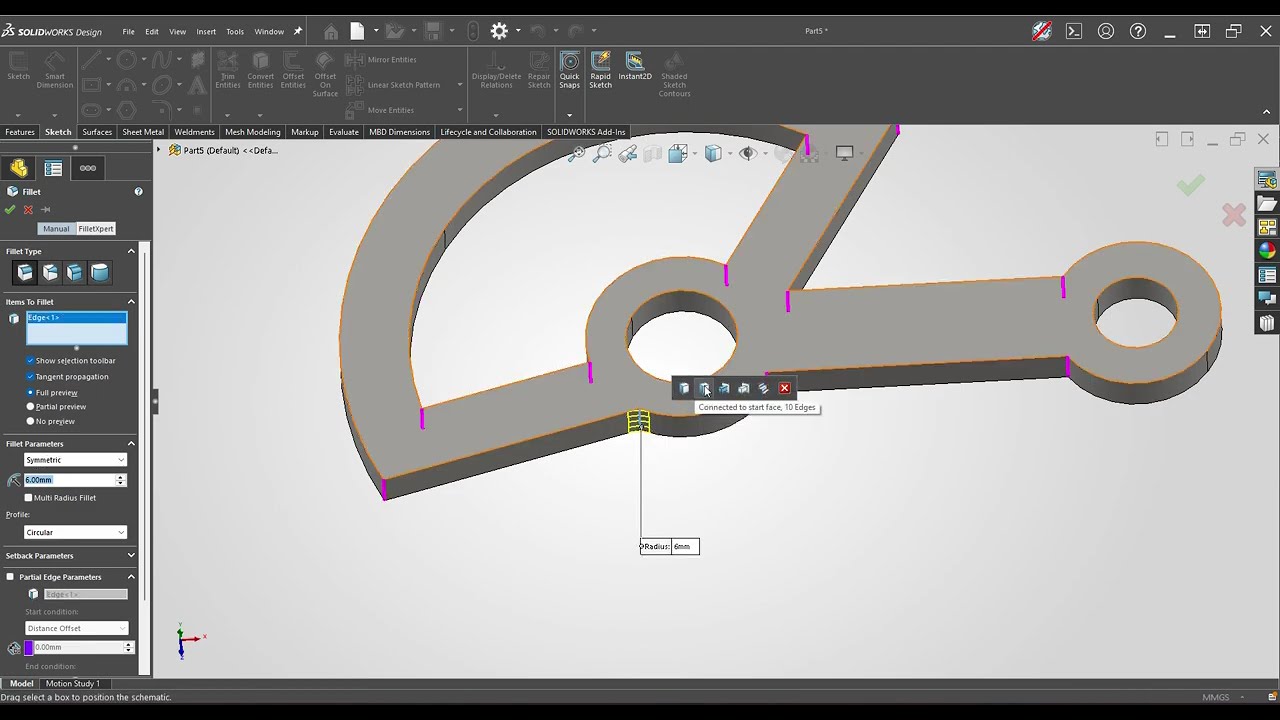Select Full preview radio button
The height and width of the screenshot is (720, 1280).
point(30,393)
